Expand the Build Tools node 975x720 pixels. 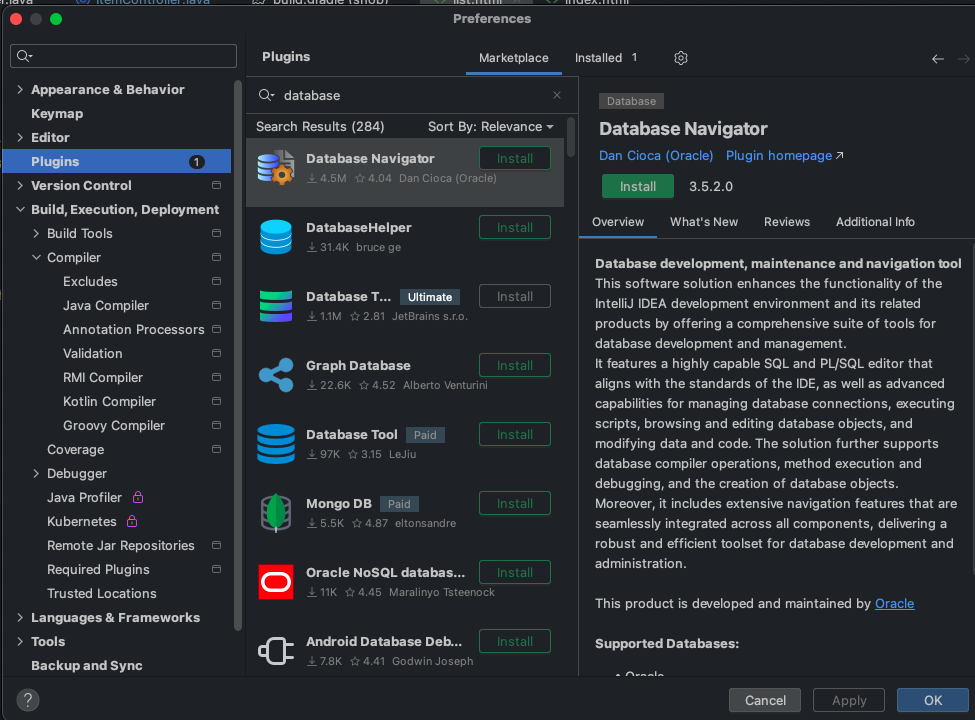pos(36,233)
